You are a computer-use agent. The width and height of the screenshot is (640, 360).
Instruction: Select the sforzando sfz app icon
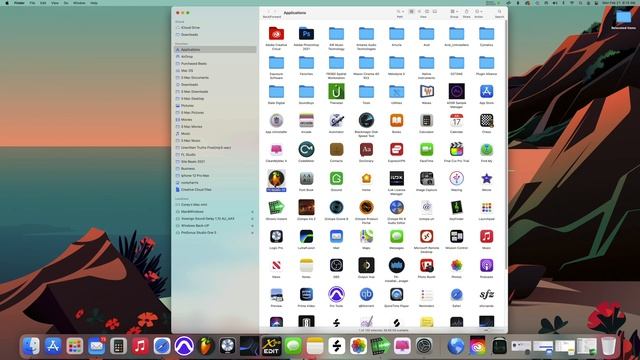(487, 294)
